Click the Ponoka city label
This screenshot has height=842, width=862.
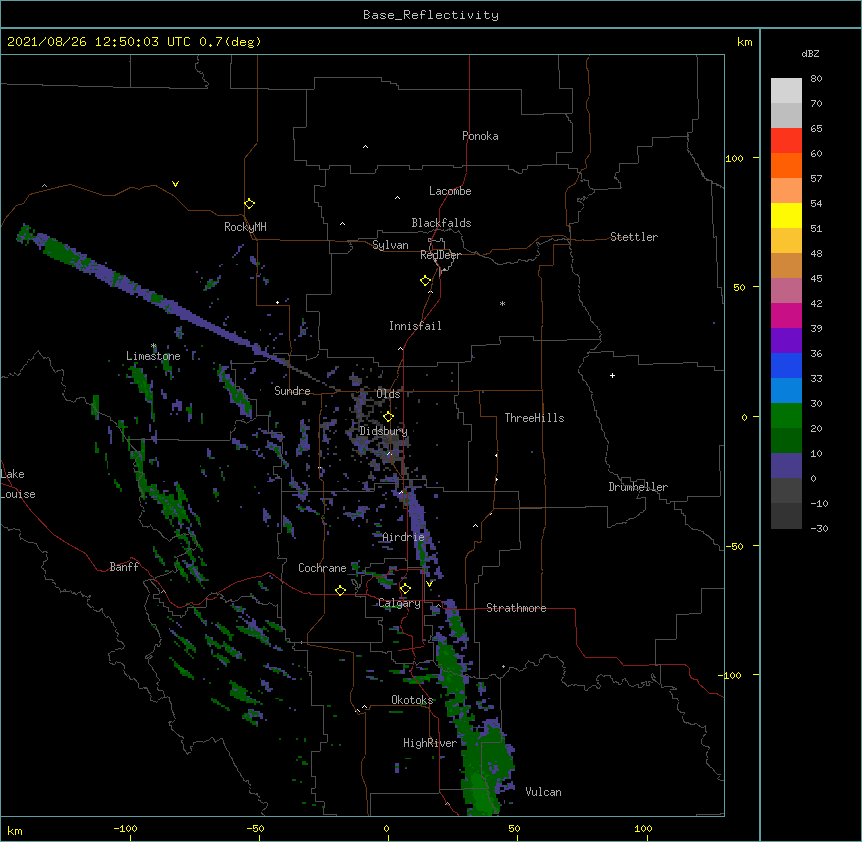coord(480,136)
